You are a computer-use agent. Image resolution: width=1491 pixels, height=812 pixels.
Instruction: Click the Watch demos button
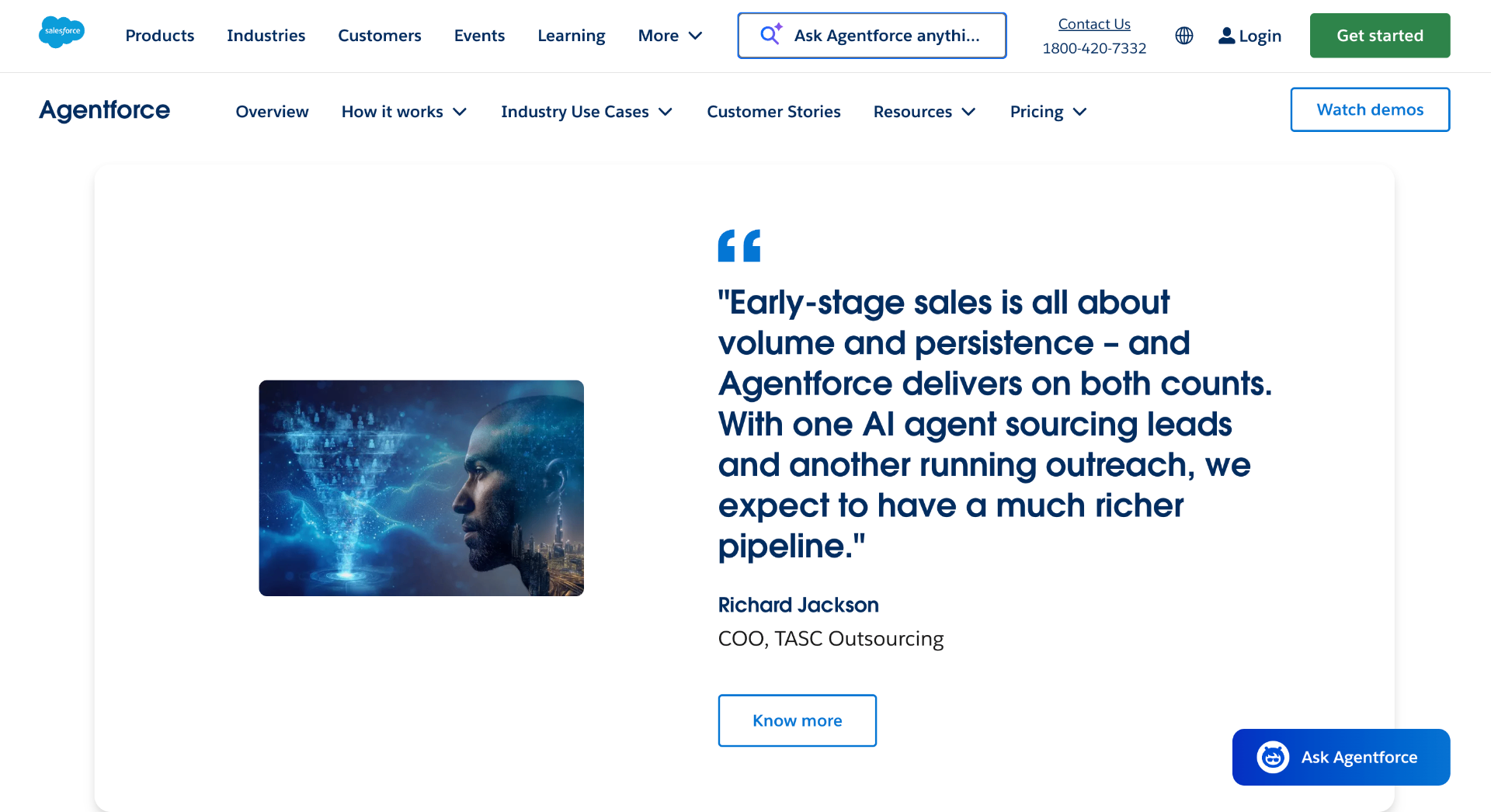click(x=1370, y=109)
